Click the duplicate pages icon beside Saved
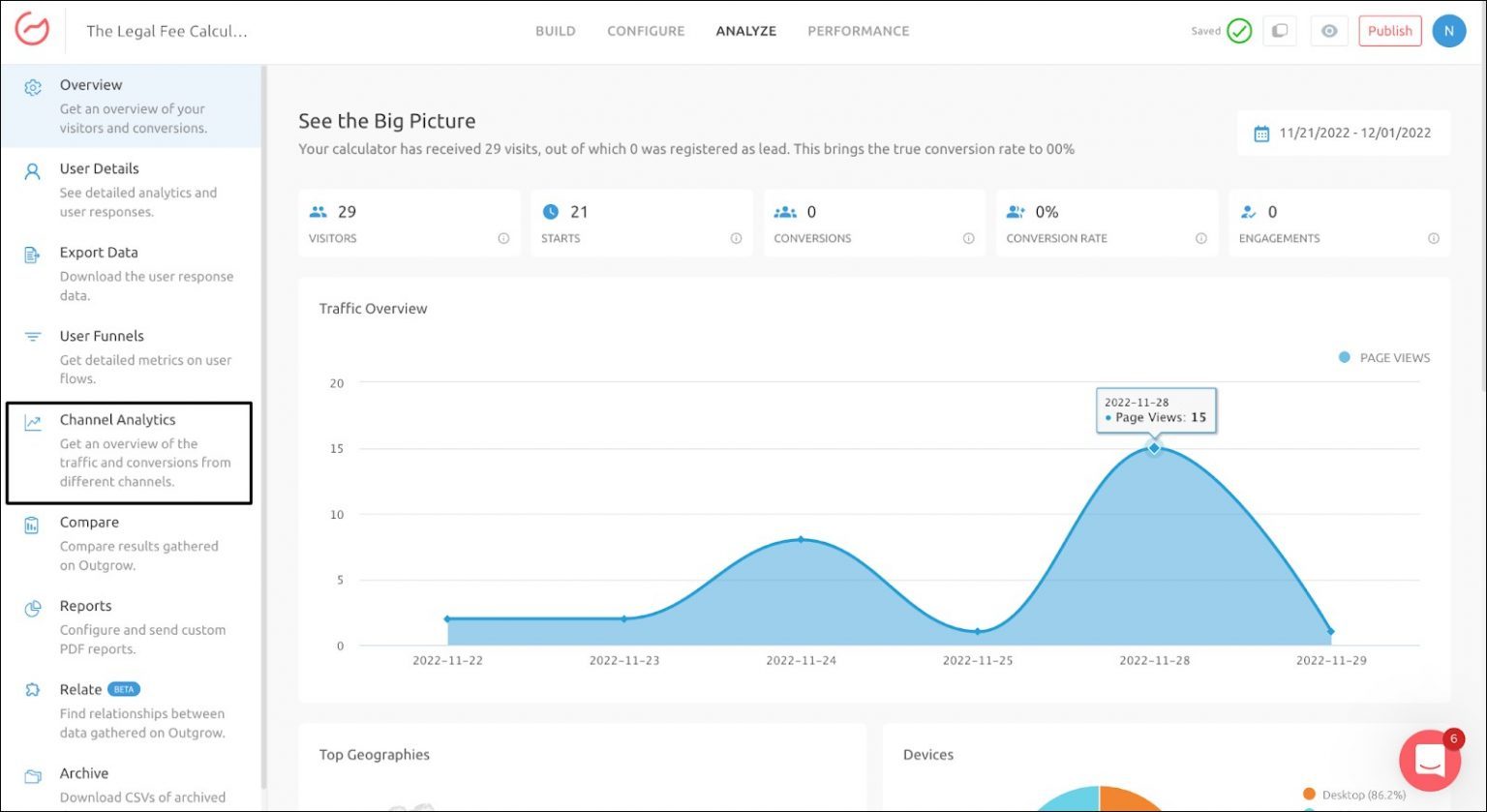 click(1279, 31)
